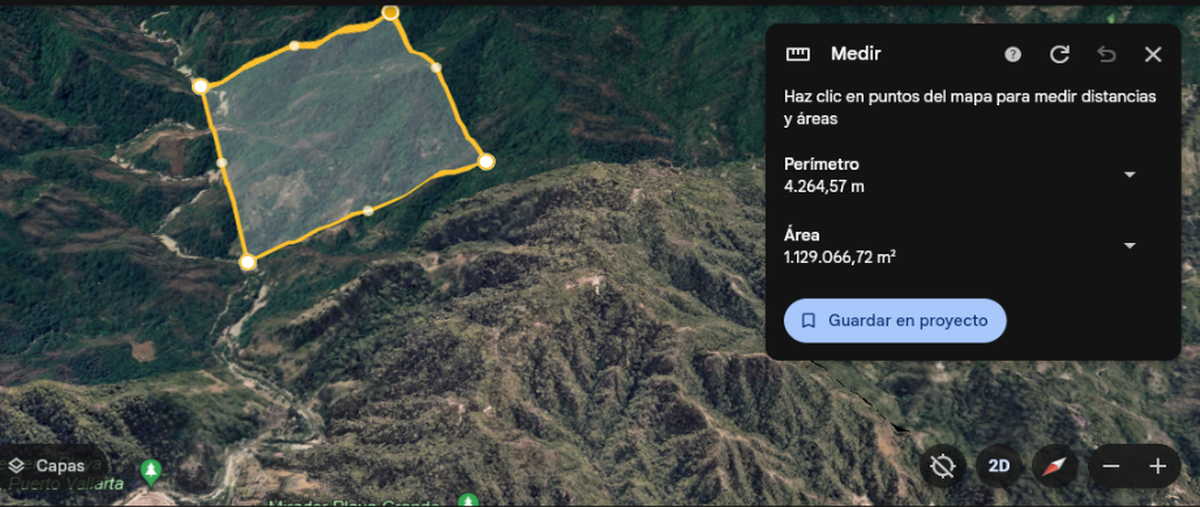Select the left polygon vertex

pos(200,87)
